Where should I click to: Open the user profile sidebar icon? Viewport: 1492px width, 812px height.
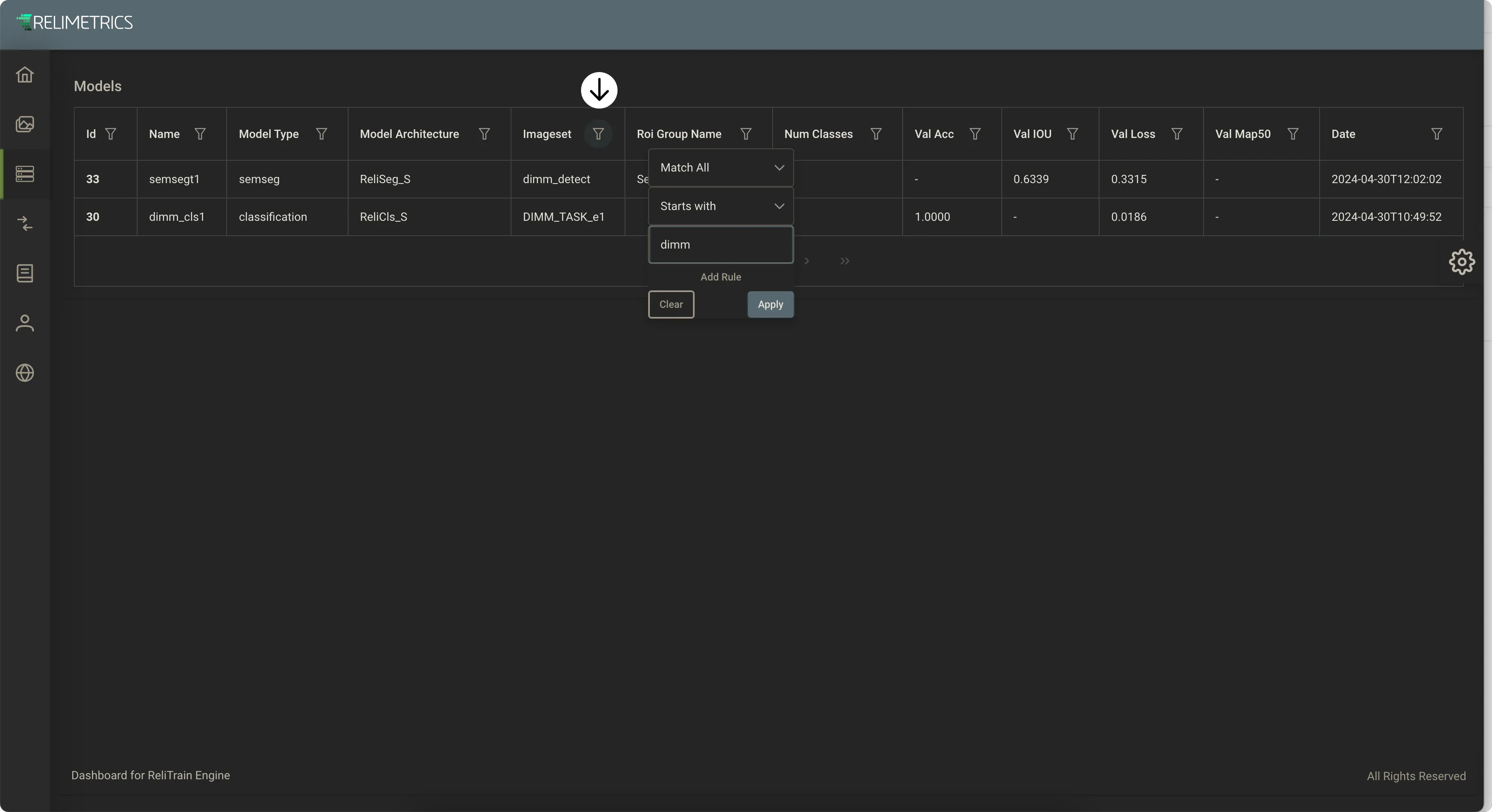pos(25,323)
